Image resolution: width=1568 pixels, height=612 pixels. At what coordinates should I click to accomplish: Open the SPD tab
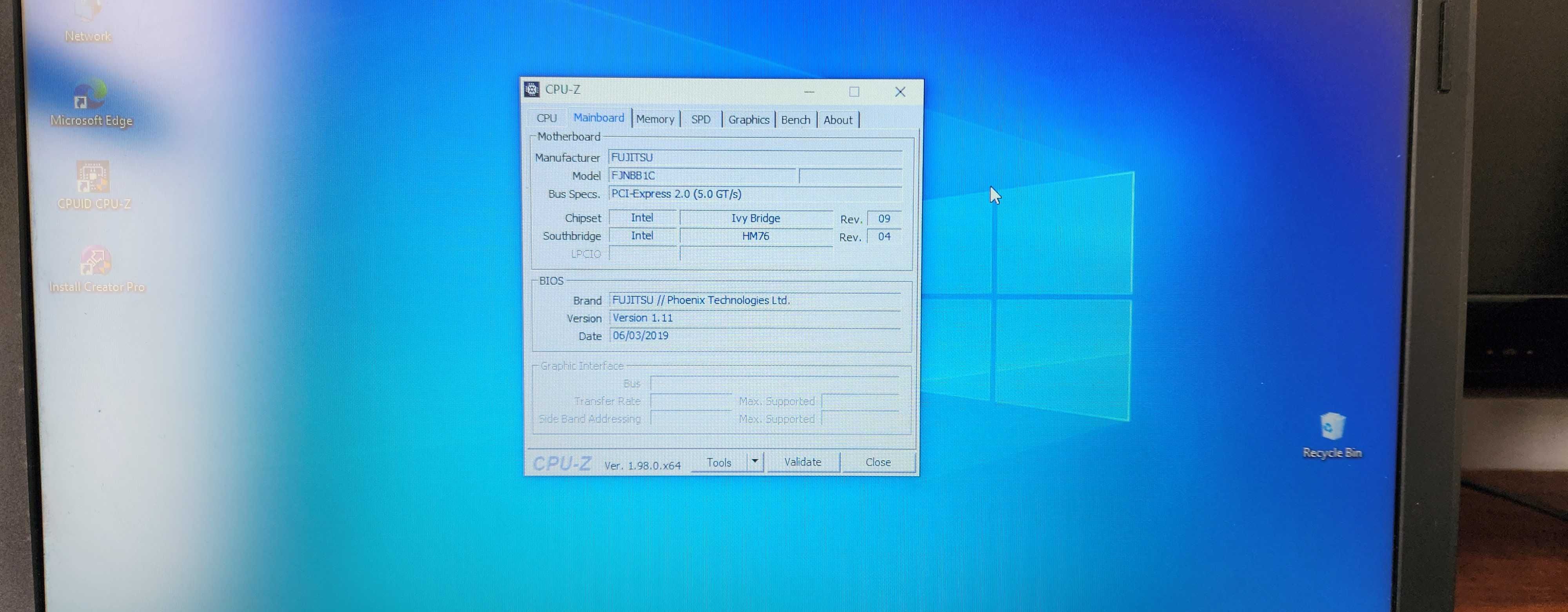click(x=701, y=119)
